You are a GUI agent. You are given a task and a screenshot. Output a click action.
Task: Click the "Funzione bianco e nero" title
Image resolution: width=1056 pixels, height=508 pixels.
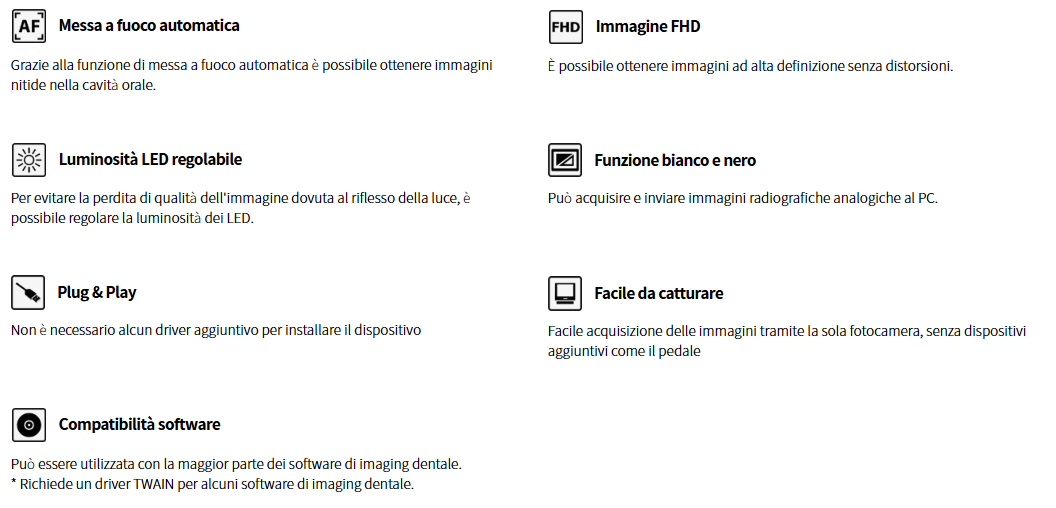point(675,160)
